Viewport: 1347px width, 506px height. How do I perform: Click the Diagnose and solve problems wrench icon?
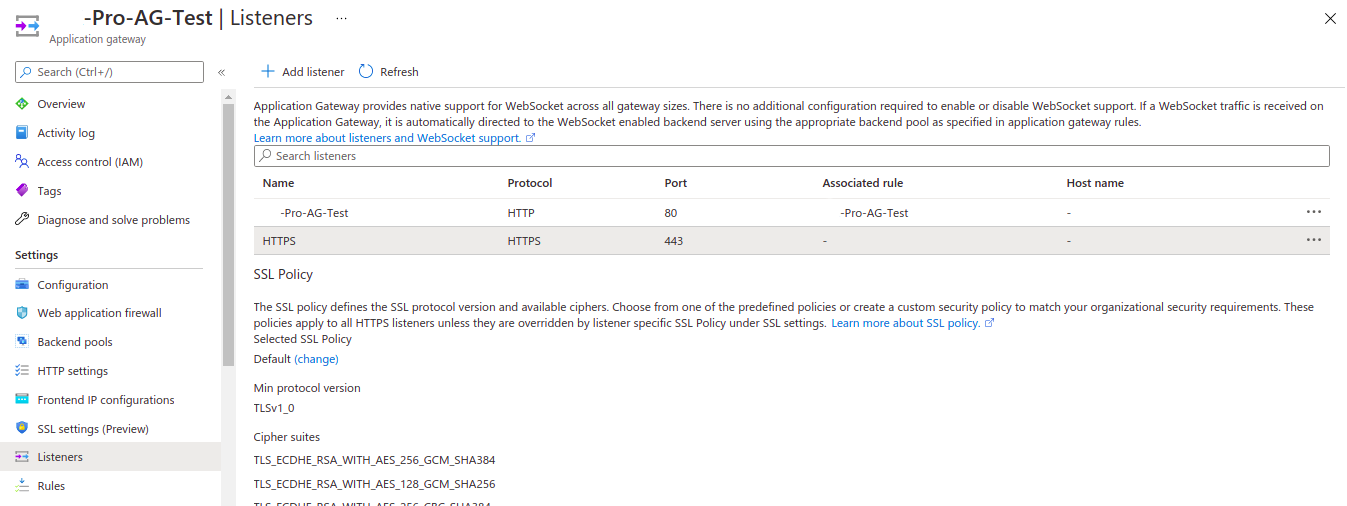point(22,220)
